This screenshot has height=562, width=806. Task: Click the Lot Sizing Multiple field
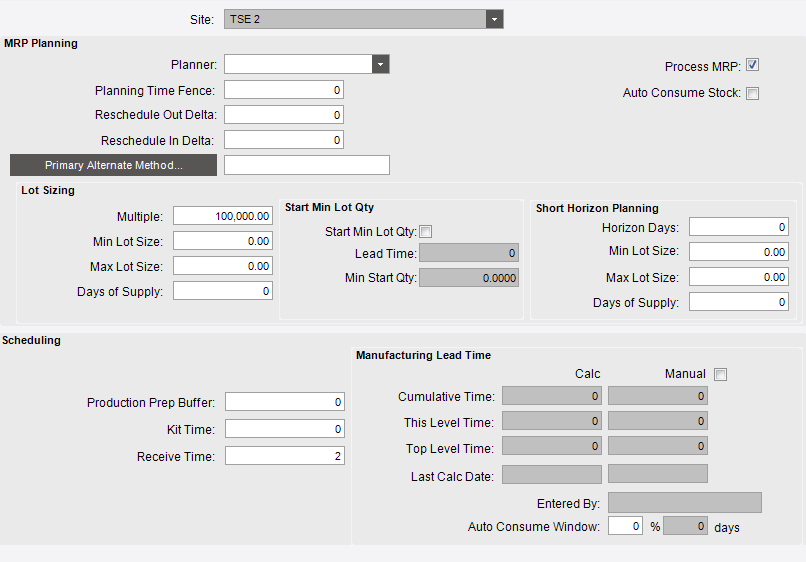point(223,216)
